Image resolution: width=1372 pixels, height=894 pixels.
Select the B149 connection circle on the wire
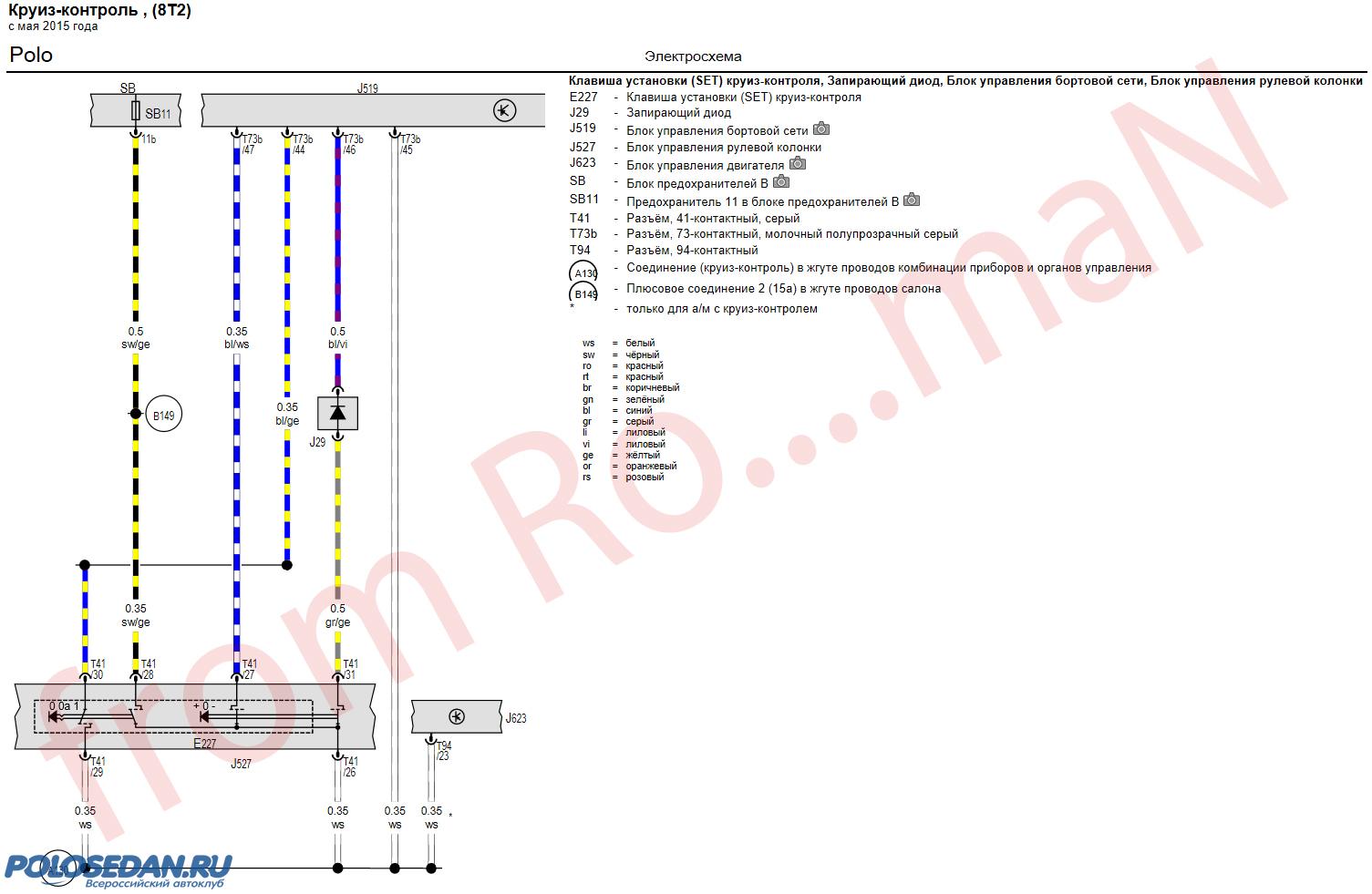(163, 416)
